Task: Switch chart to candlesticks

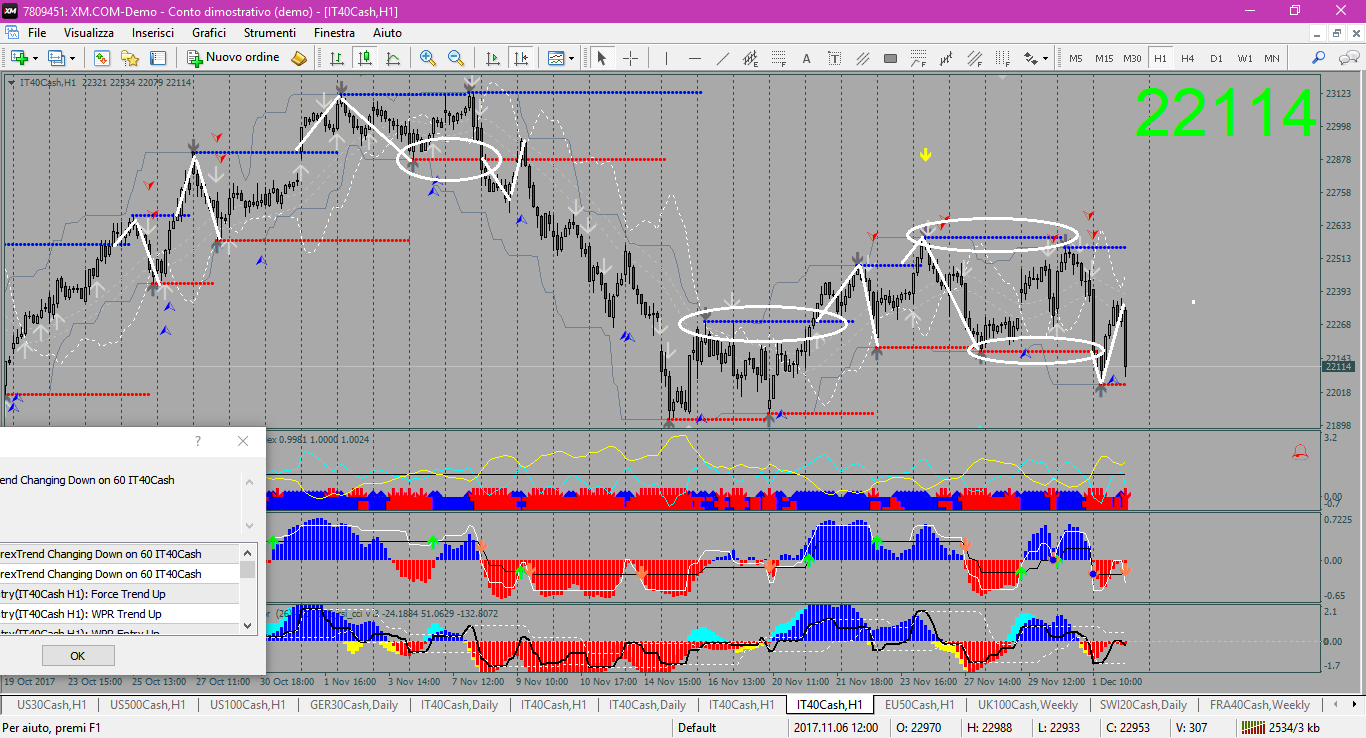Action: [x=365, y=58]
